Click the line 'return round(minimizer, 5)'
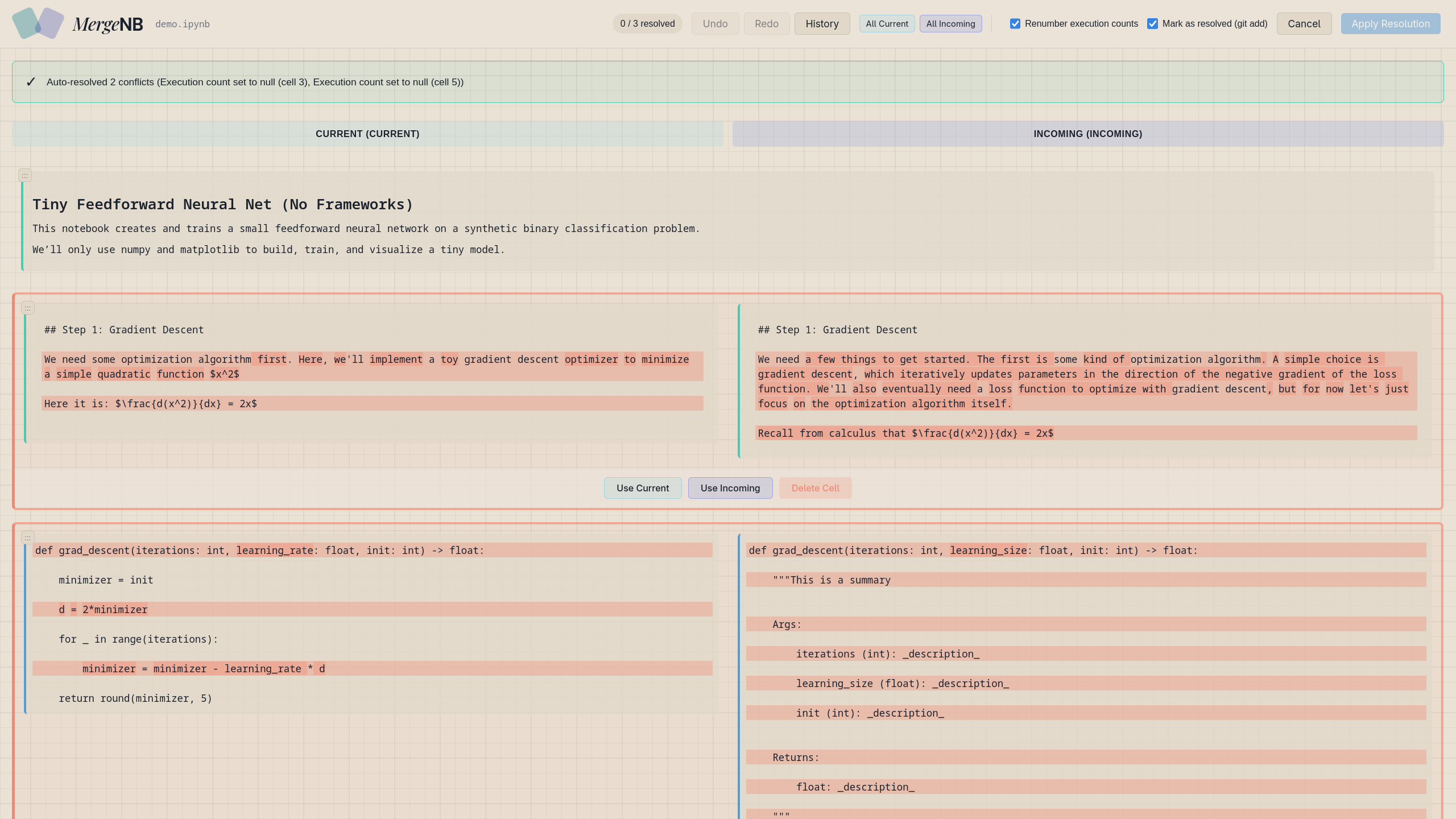This screenshot has height=819, width=1456. point(135,698)
